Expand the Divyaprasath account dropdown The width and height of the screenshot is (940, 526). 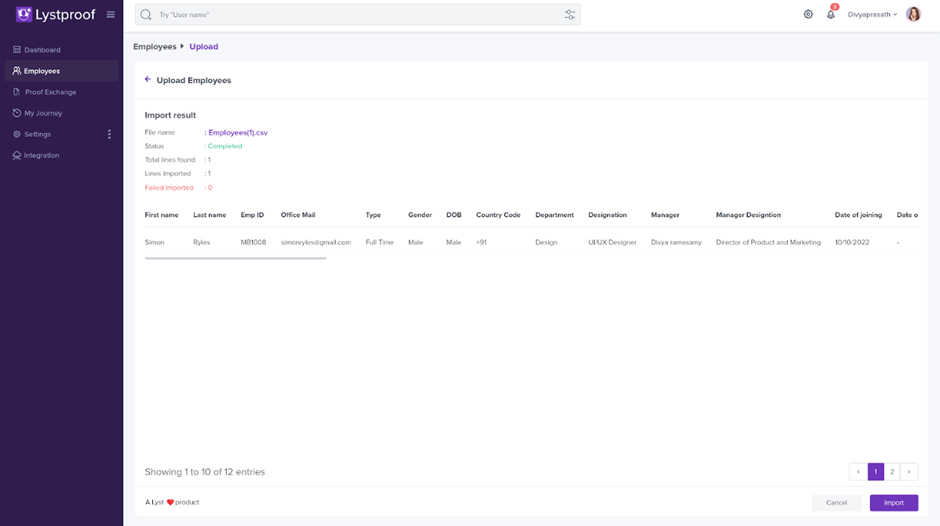pyautogui.click(x=872, y=15)
